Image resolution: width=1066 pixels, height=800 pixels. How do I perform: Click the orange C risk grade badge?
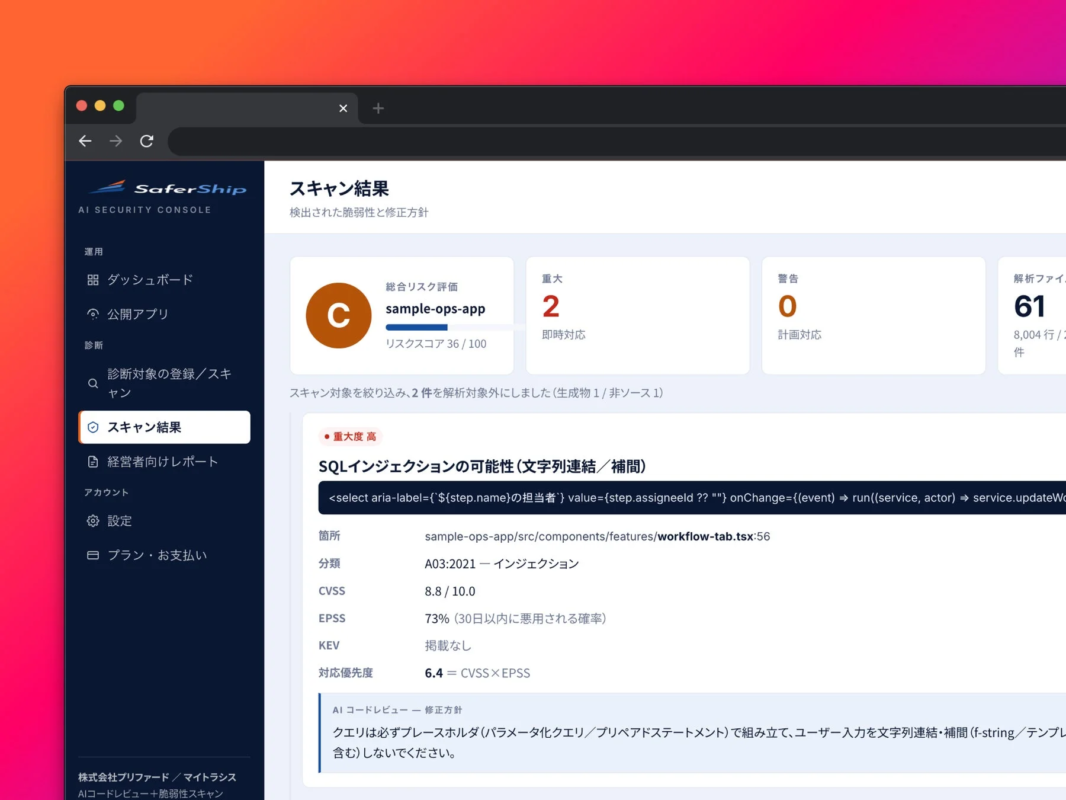pyautogui.click(x=339, y=315)
